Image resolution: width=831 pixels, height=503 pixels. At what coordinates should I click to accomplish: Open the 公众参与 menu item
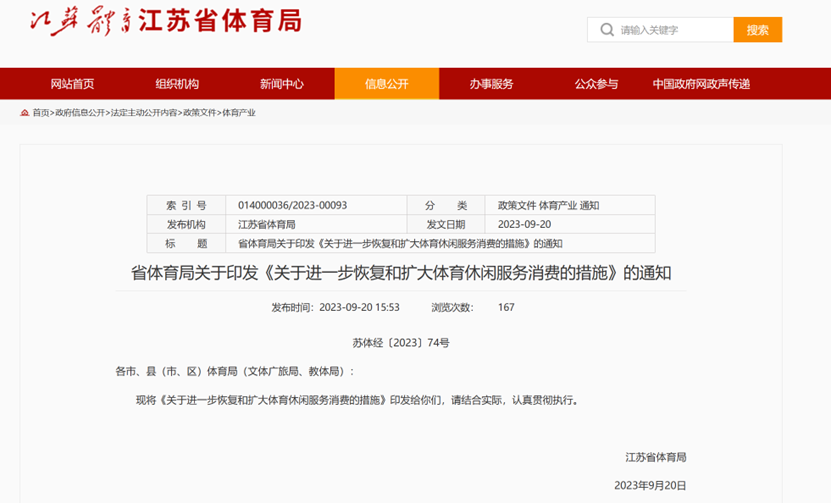pyautogui.click(x=596, y=84)
